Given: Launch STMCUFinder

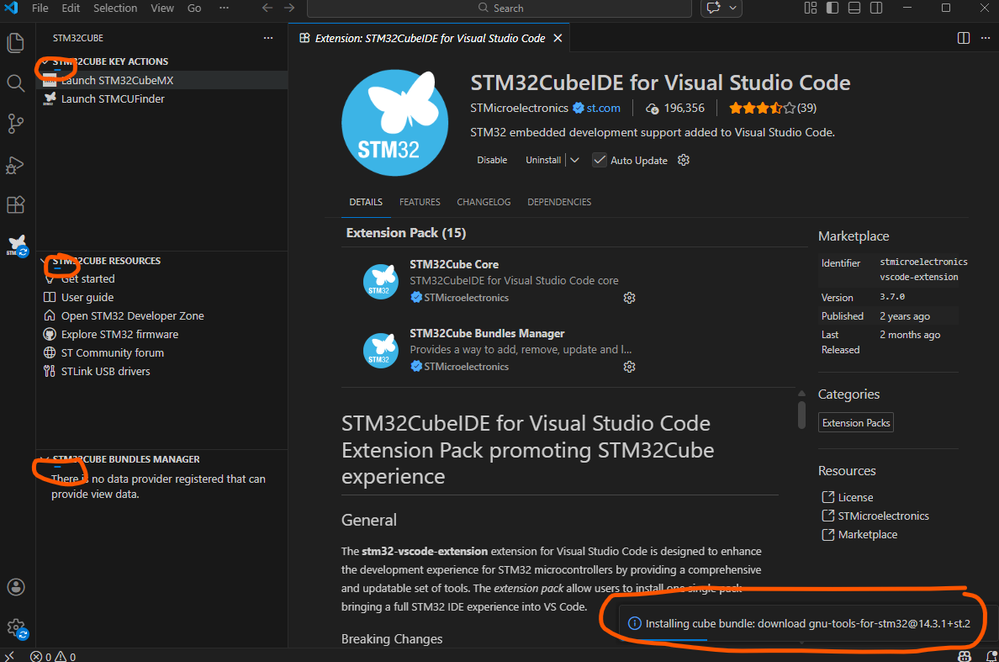Looking at the screenshot, I should point(162,99).
